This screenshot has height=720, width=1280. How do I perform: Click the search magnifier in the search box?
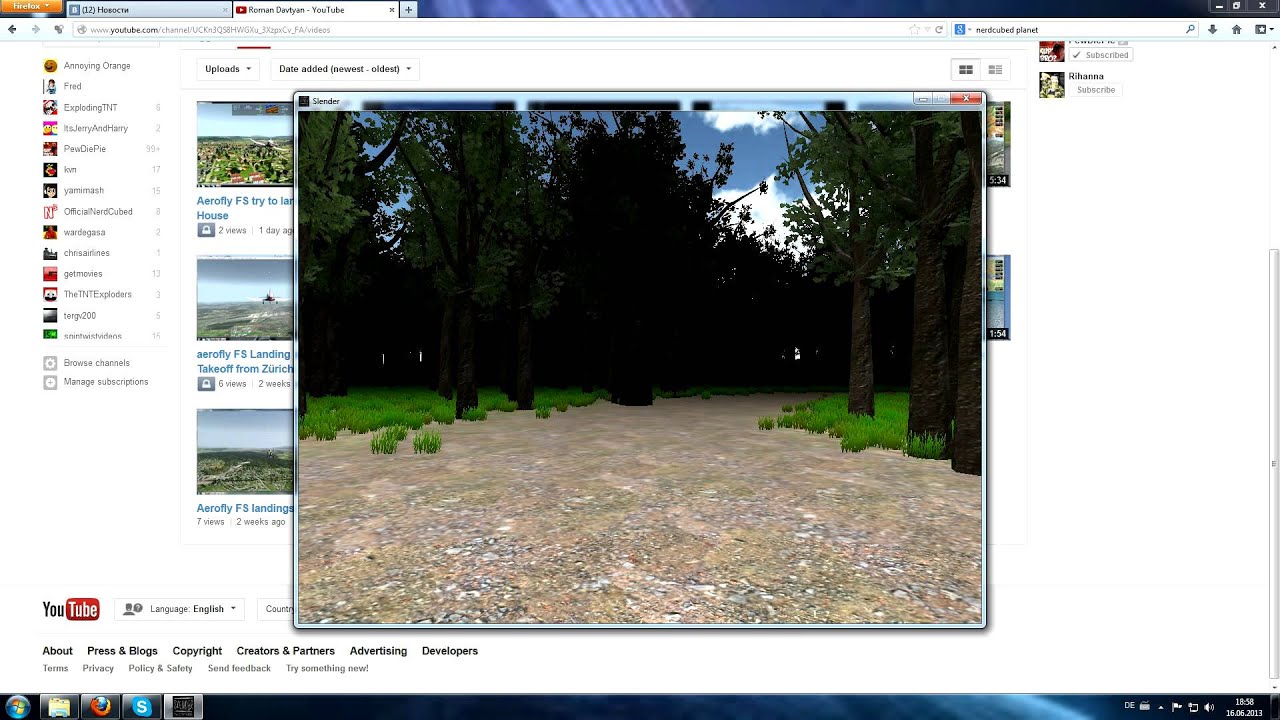tap(1190, 30)
